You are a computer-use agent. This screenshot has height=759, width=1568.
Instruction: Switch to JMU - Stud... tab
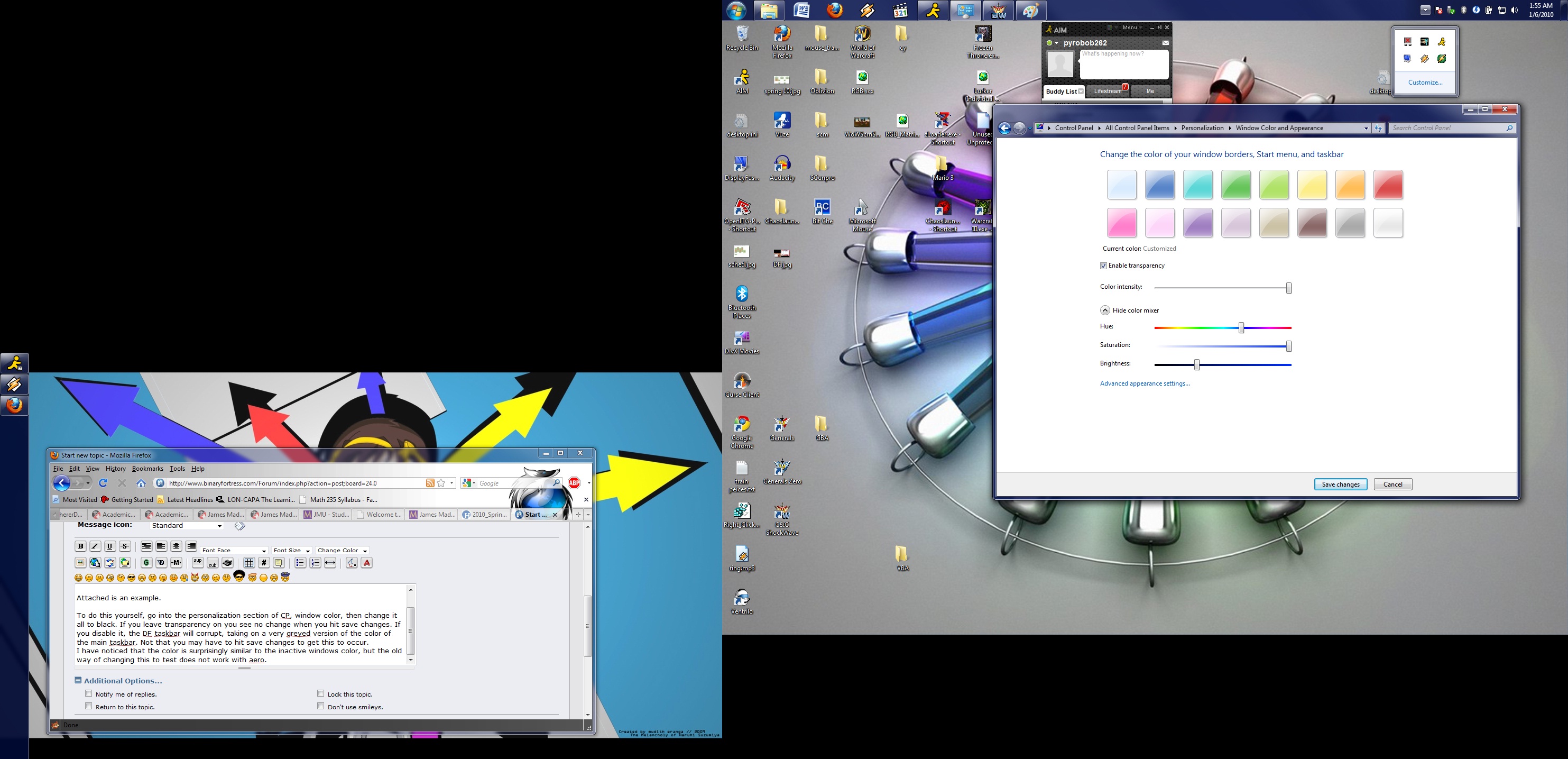click(327, 515)
